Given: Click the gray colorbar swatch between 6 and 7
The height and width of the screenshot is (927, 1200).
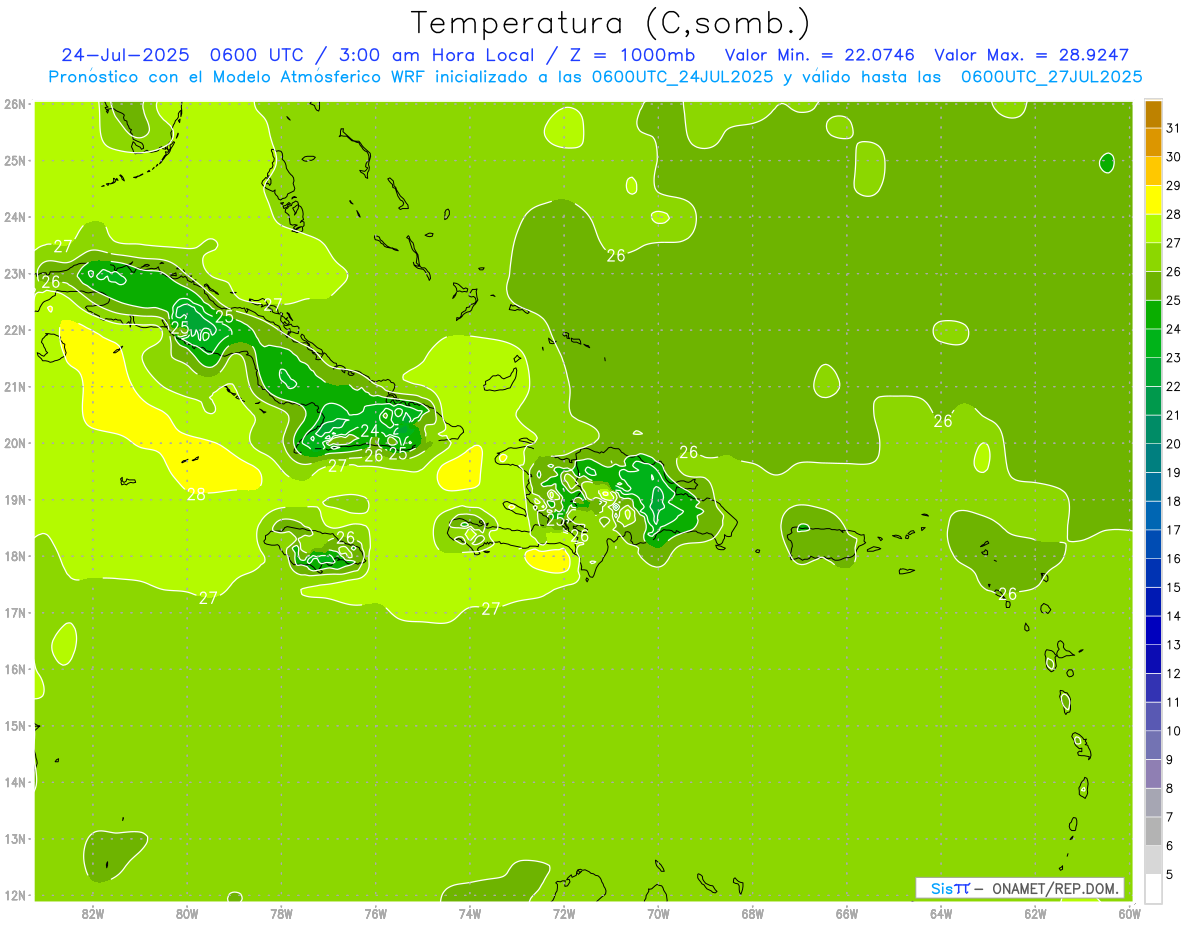Looking at the screenshot, I should click(x=1153, y=832).
